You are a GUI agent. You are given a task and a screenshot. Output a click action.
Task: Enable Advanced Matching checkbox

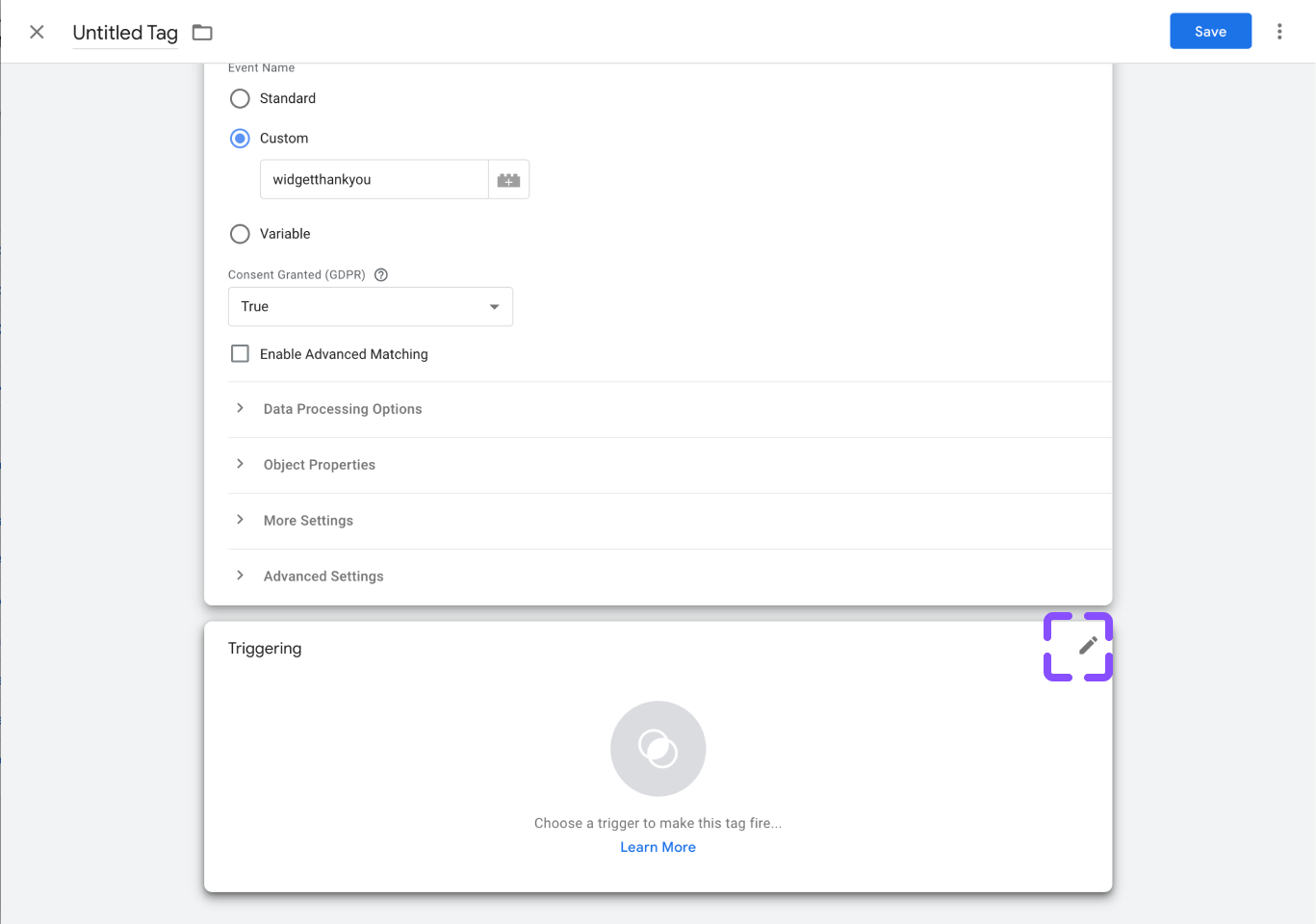[241, 354]
